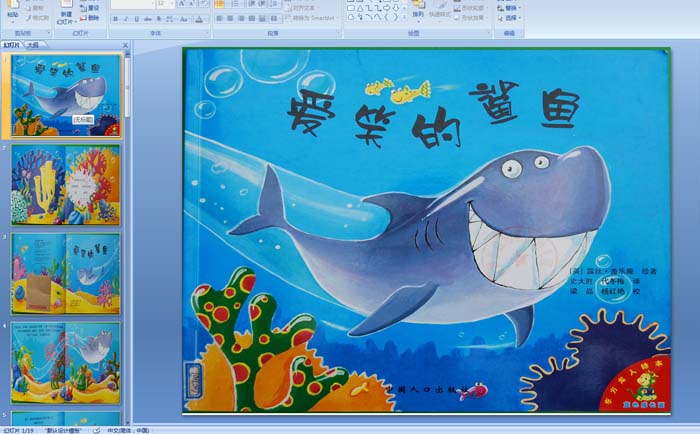Open the Shape Effects (形状效果) menu
The height and width of the screenshot is (434, 700).
click(470, 17)
